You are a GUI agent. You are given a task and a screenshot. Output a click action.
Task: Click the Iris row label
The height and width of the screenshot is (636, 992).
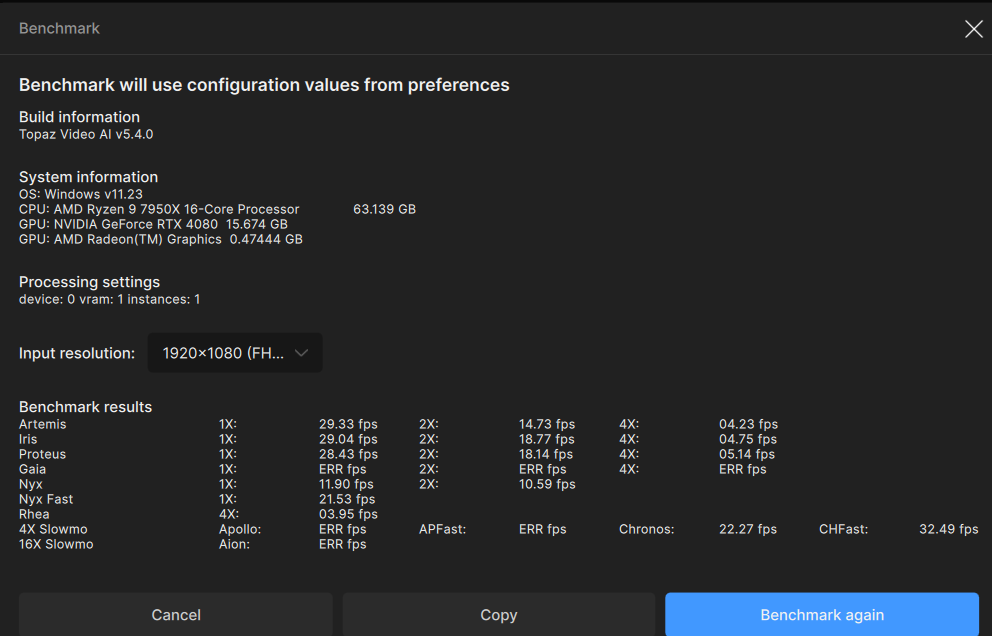28,439
